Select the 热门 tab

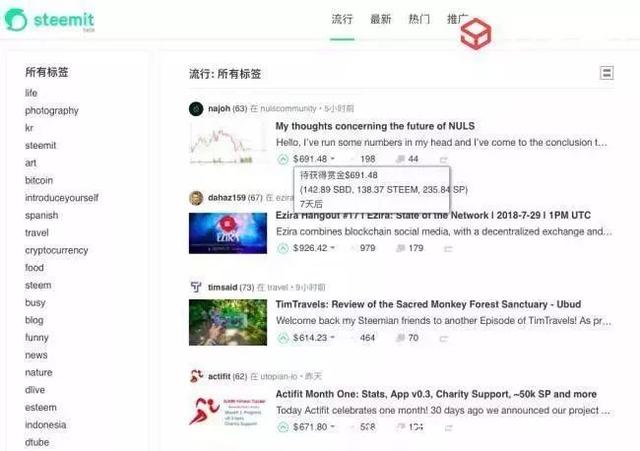point(419,19)
